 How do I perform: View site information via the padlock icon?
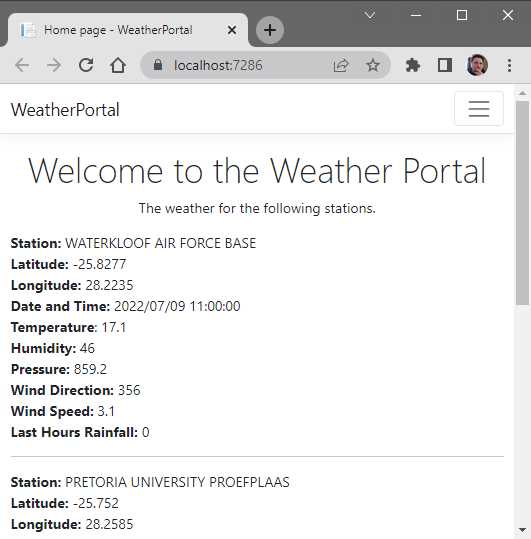(x=158, y=65)
